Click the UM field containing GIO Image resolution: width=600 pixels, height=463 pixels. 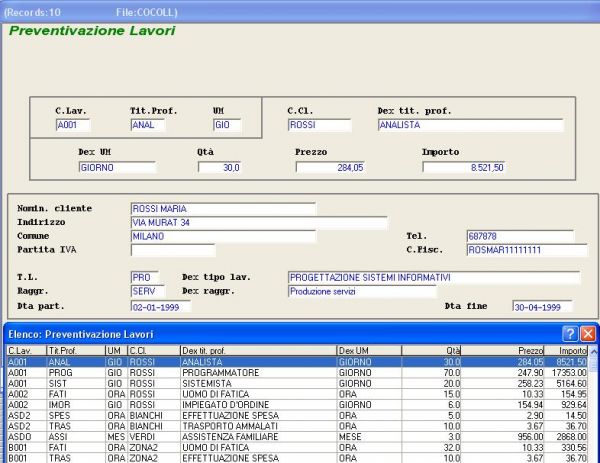227,125
